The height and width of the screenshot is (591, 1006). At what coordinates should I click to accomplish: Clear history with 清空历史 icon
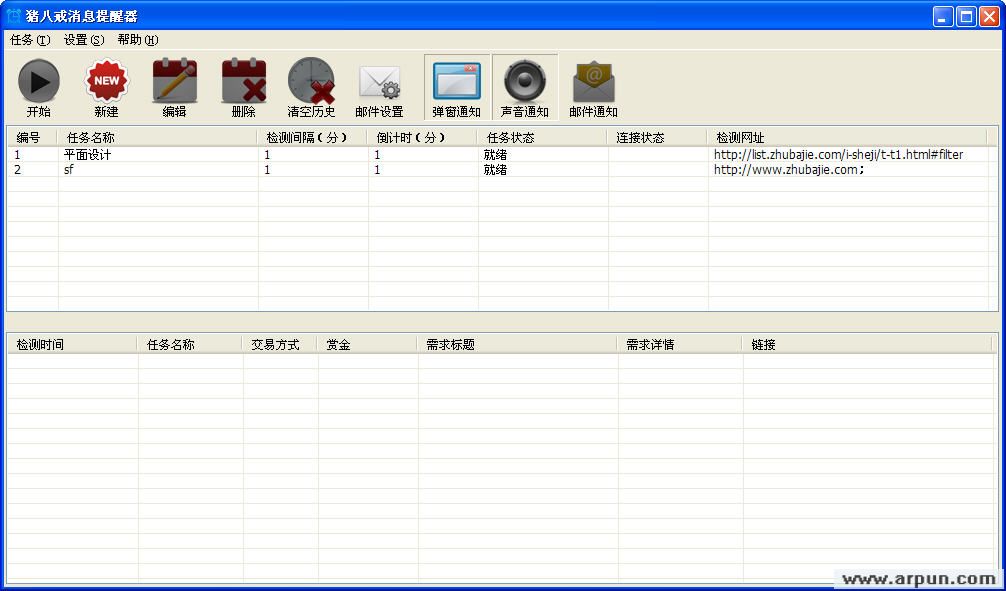tap(311, 82)
